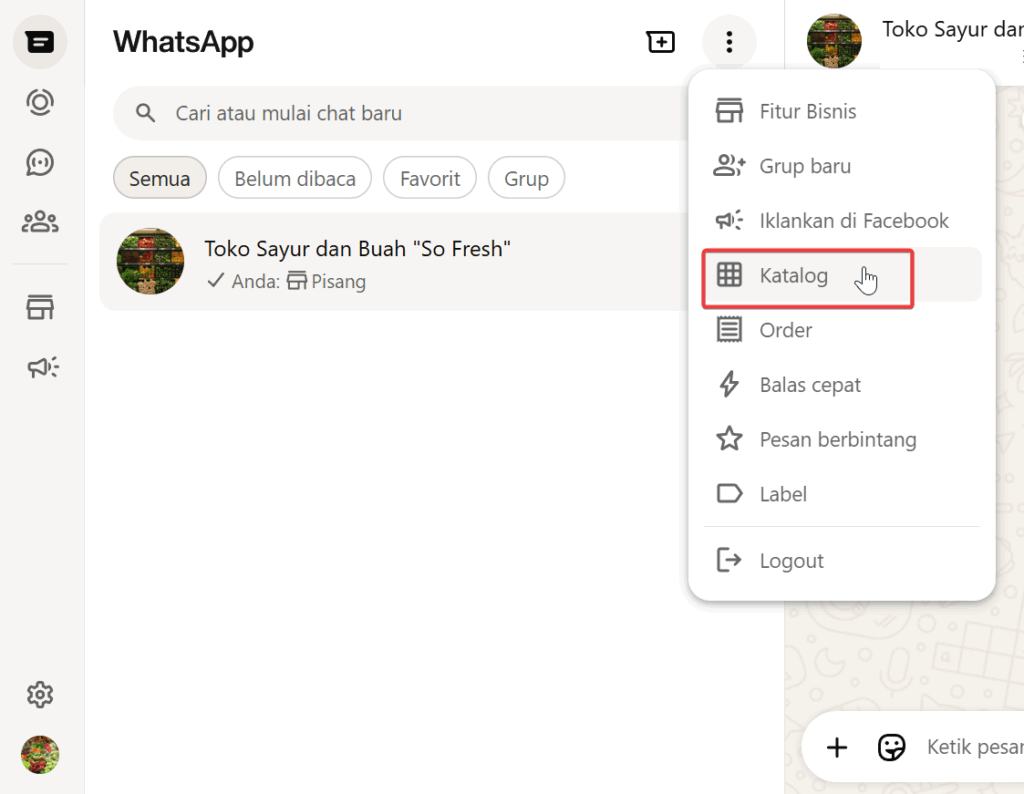The width and height of the screenshot is (1024, 794).
Task: Click the emoji sticker icon
Action: 891,747
